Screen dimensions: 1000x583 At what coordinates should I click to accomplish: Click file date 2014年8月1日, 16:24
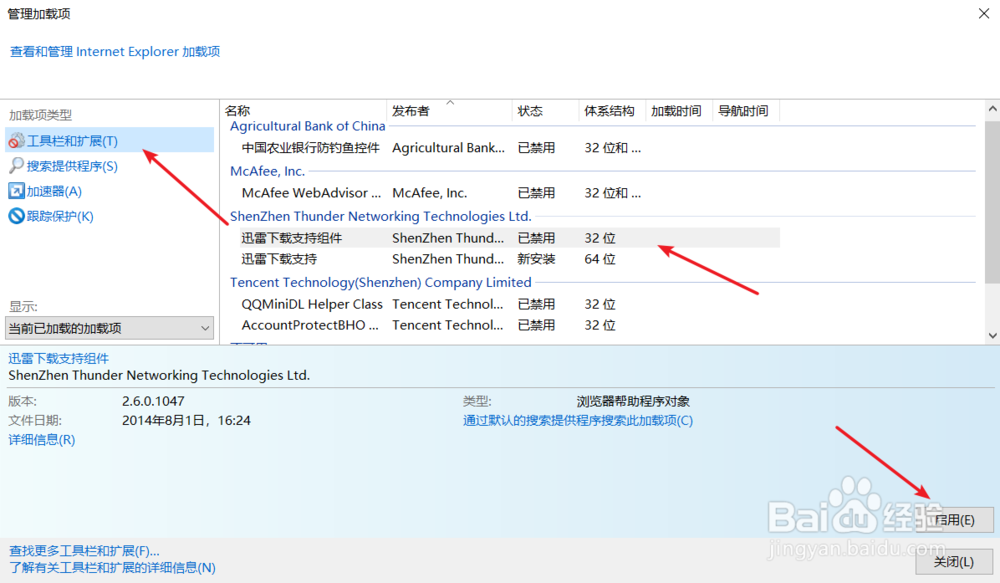[186, 420]
